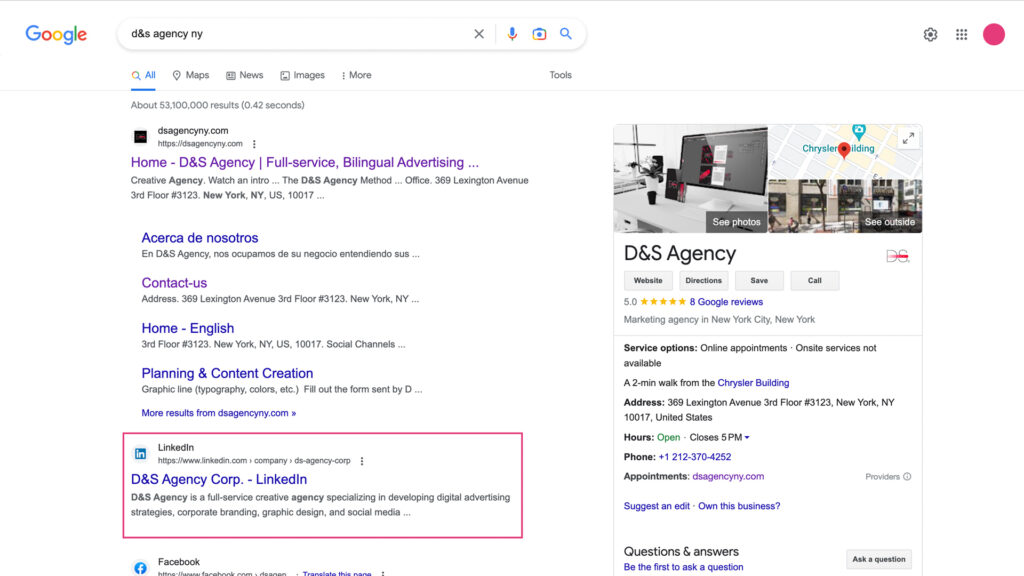Open Google Lens camera search

[539, 34]
